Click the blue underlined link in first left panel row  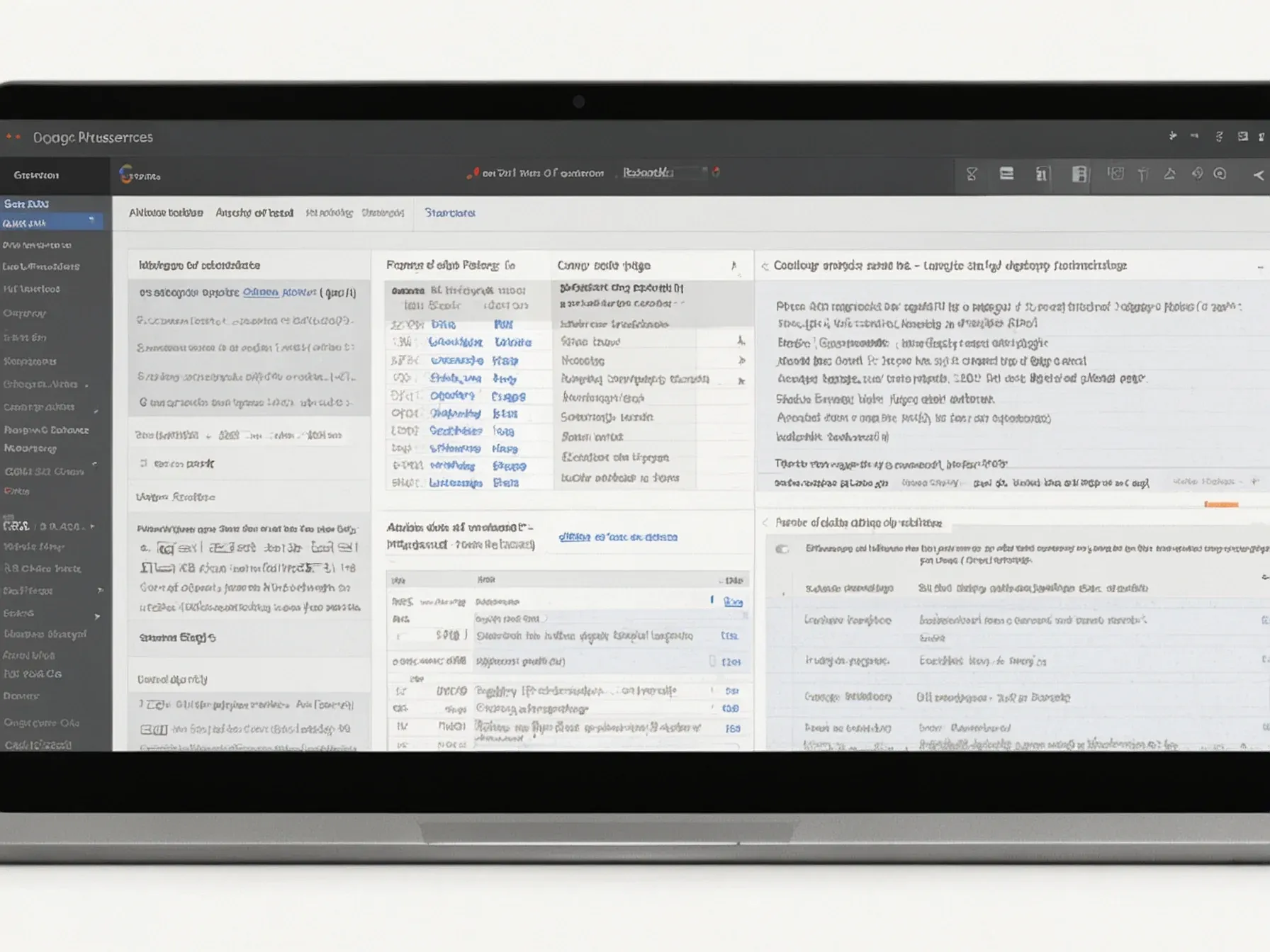click(279, 292)
